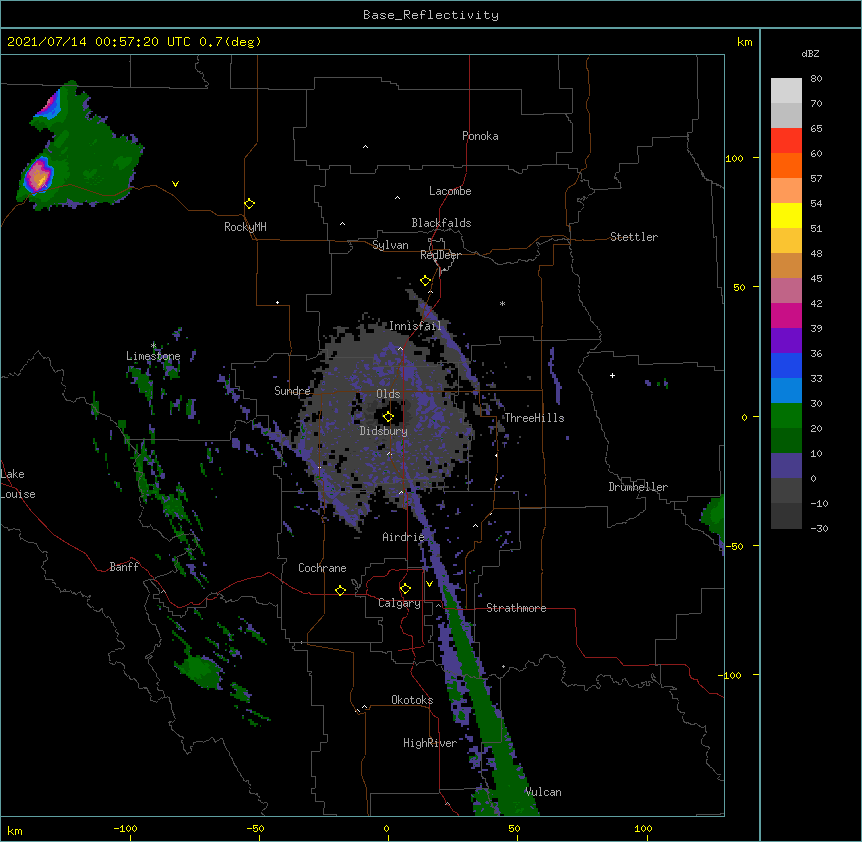Image resolution: width=862 pixels, height=842 pixels.
Task: Click the dBZ legend heading
Action: (810, 53)
